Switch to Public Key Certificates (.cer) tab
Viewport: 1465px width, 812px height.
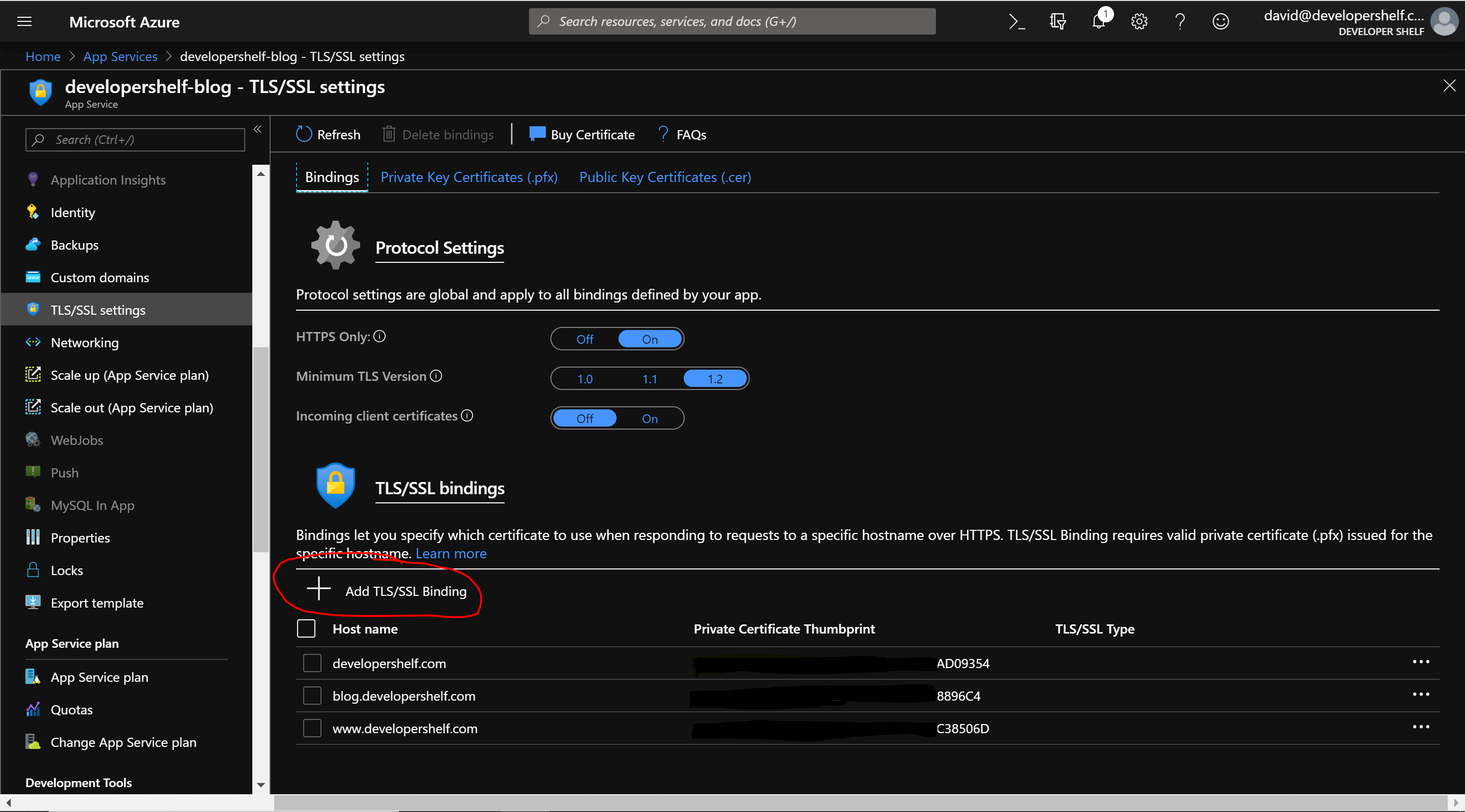pyautogui.click(x=665, y=177)
